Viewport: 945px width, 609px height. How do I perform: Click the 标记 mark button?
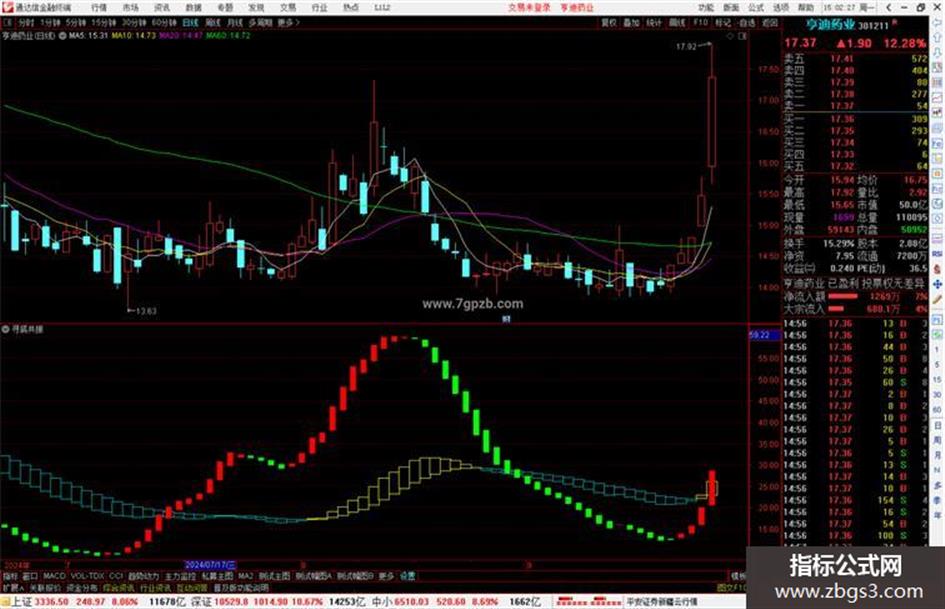[x=723, y=22]
